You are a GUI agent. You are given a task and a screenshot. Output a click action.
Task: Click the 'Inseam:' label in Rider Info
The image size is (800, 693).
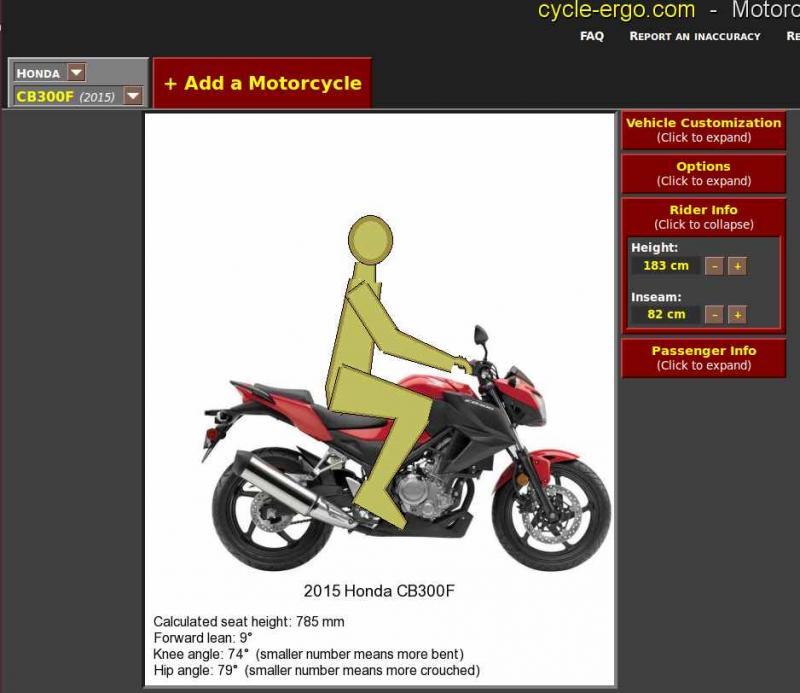click(656, 297)
